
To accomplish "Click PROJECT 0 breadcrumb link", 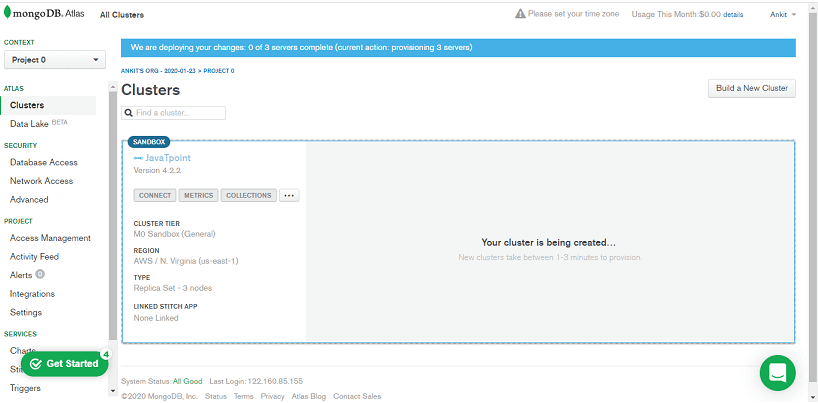I will click(x=219, y=71).
